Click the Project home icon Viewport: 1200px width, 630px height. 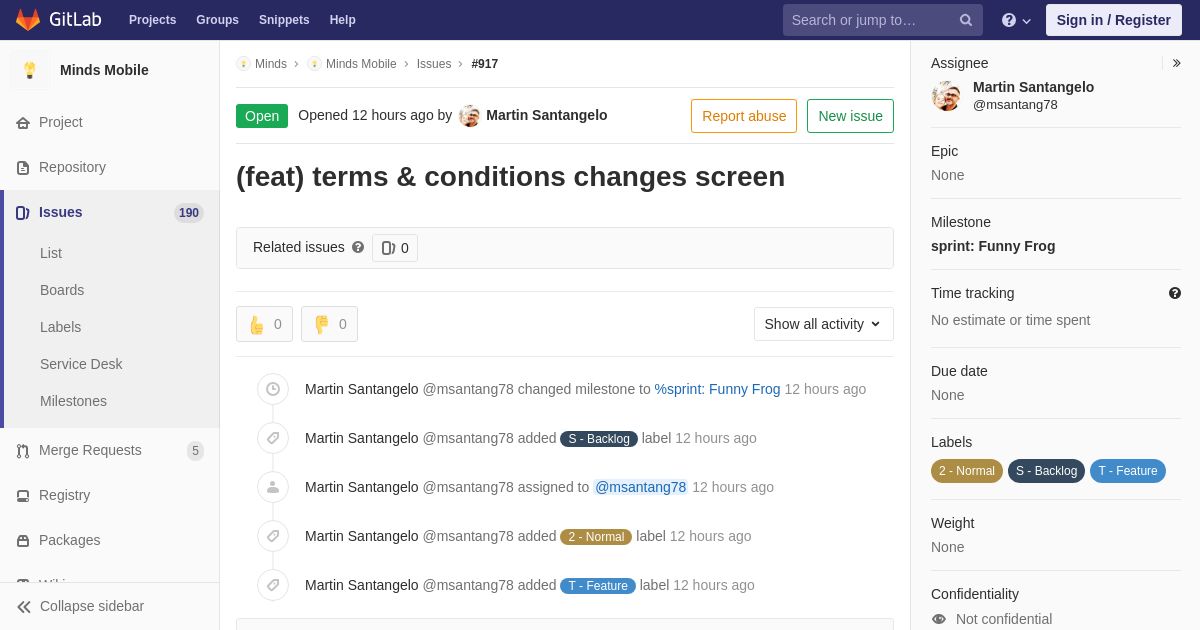coord(23,123)
